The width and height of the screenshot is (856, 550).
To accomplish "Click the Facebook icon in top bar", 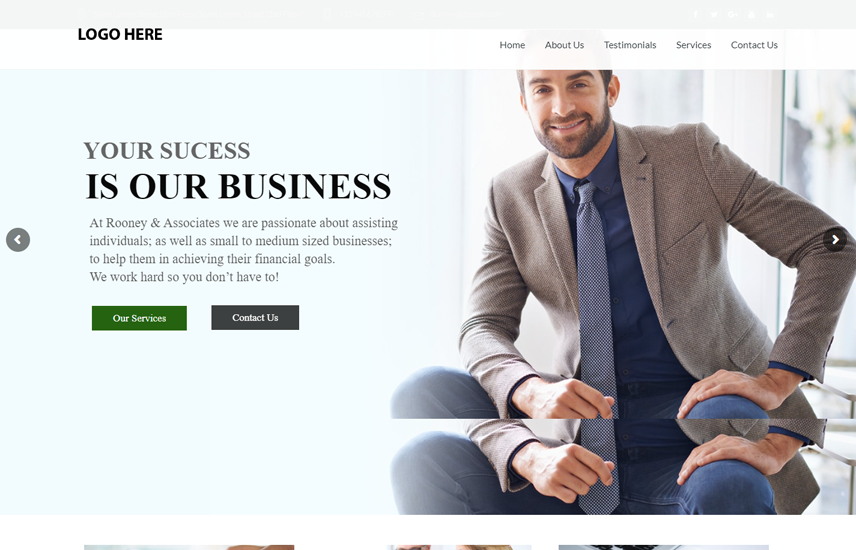I will pos(696,15).
